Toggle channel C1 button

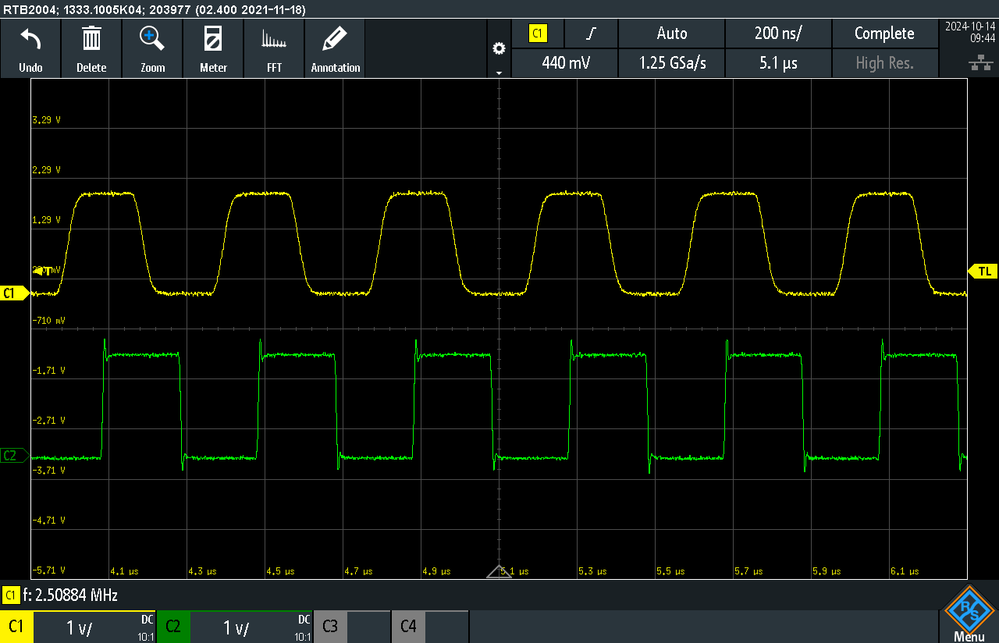point(17,626)
